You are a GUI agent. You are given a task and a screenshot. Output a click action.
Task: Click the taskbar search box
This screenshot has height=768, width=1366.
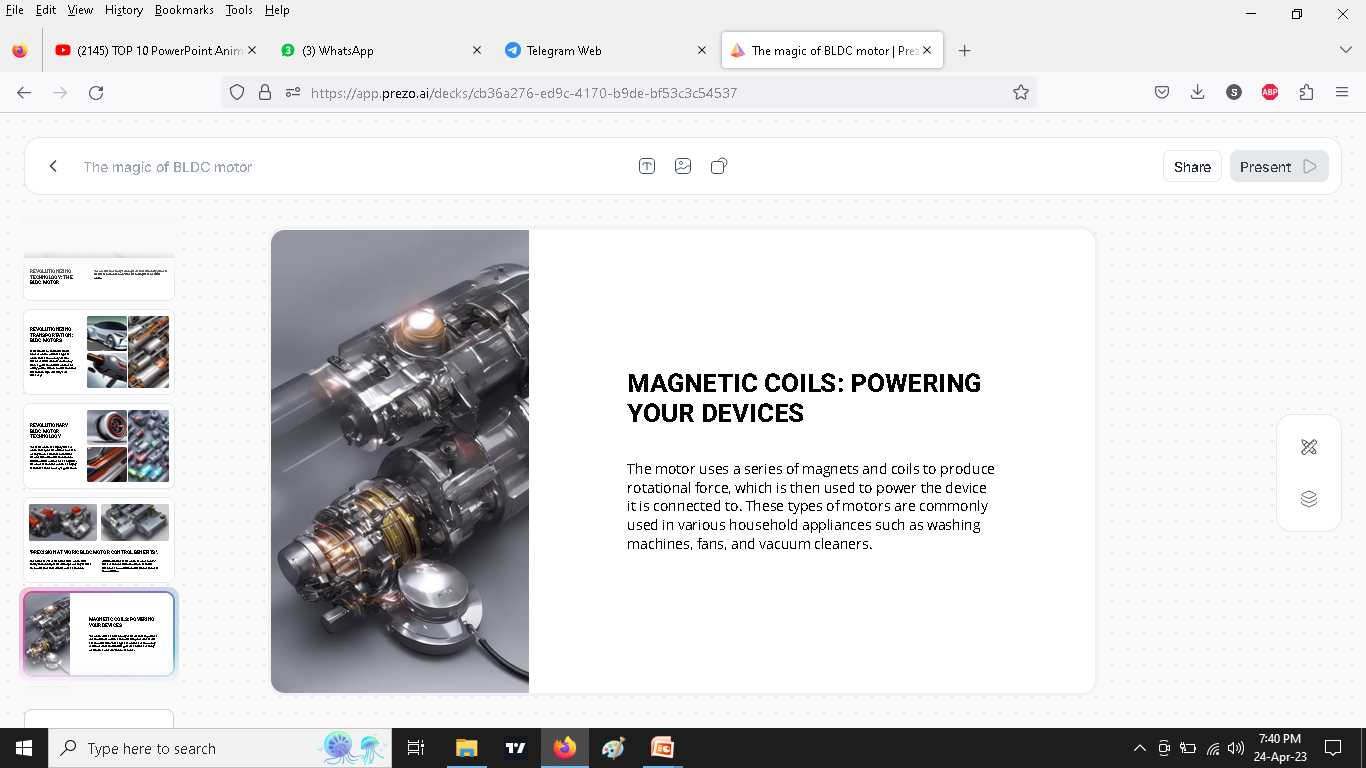click(220, 748)
